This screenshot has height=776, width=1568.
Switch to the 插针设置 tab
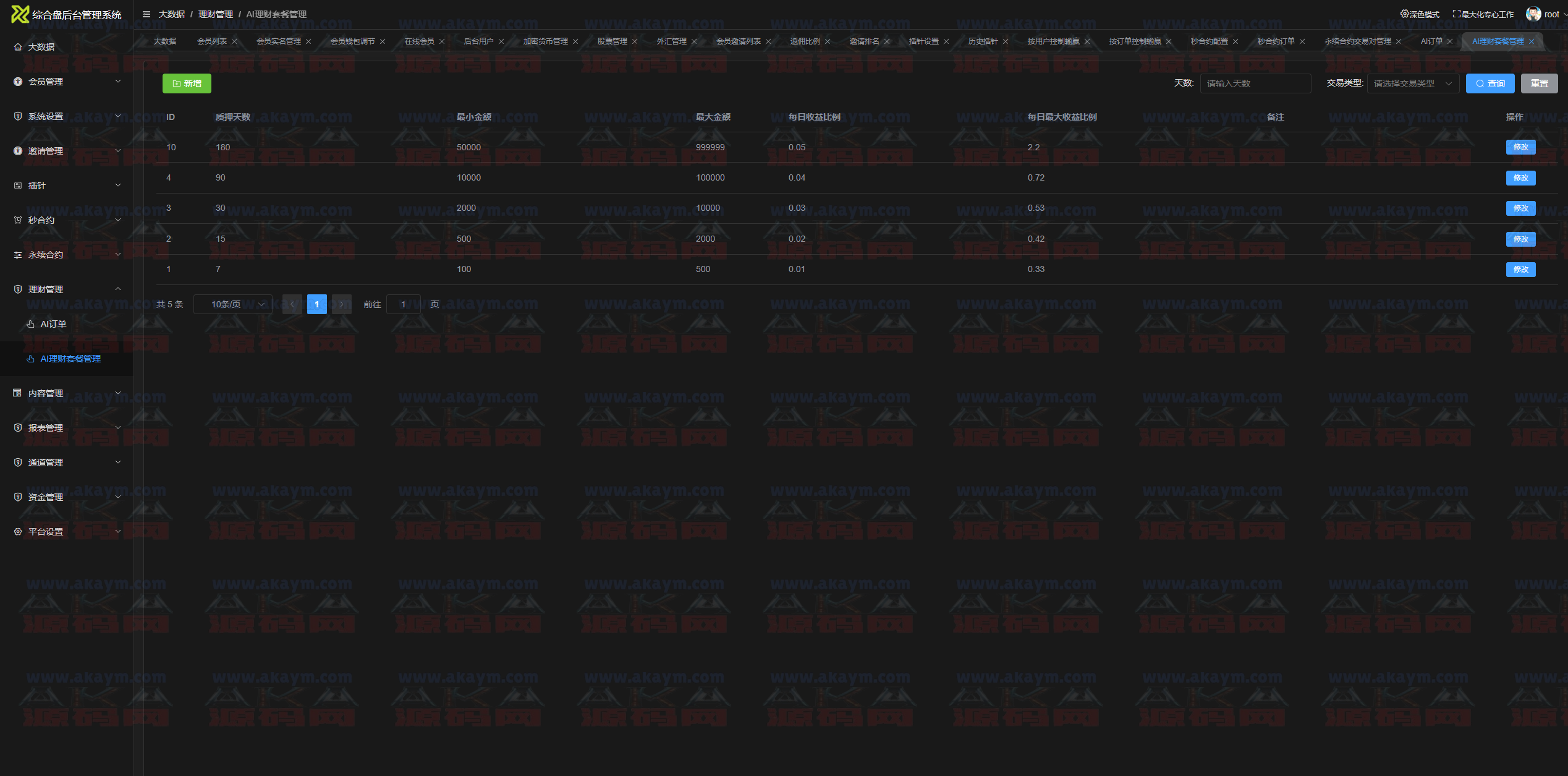pos(923,41)
